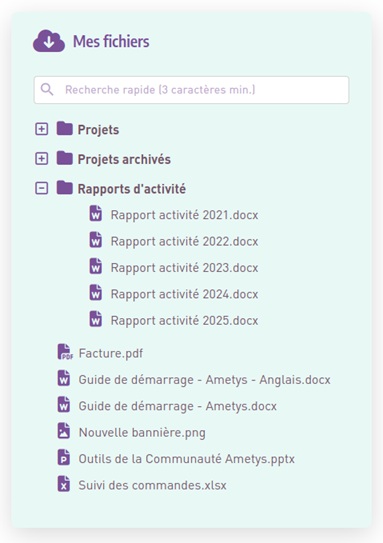Click the Projets archivés folder icon

click(64, 158)
